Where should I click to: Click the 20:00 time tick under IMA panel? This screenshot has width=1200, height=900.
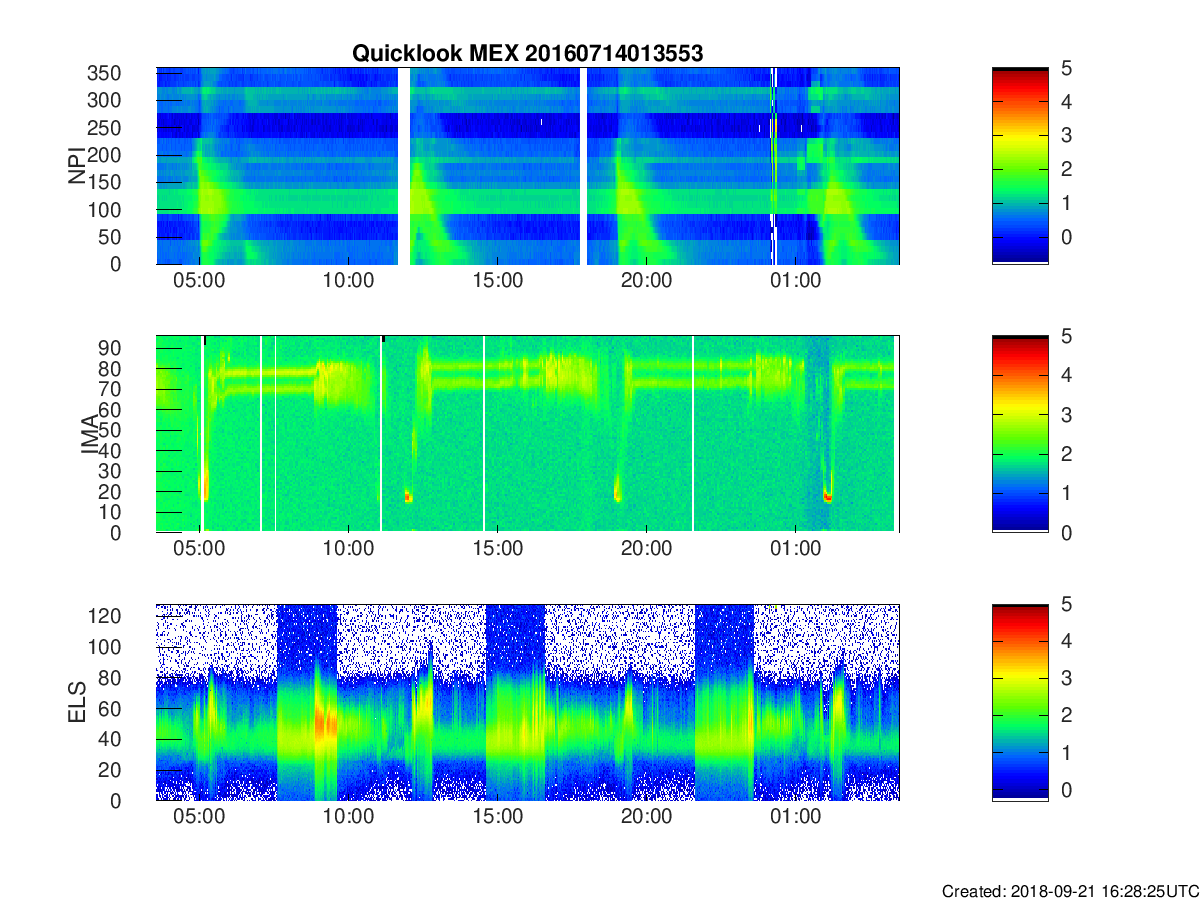pos(647,550)
